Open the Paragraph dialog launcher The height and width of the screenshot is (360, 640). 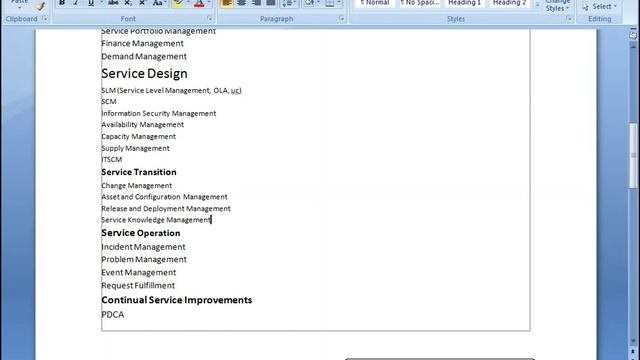[x=341, y=19]
